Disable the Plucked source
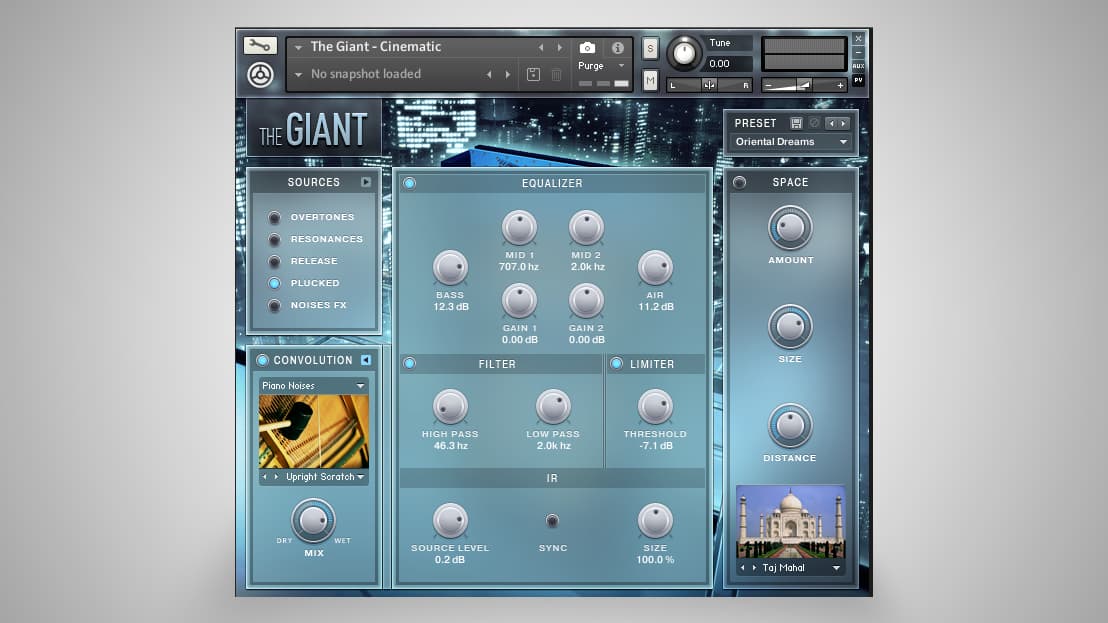The image size is (1108, 623). click(x=274, y=283)
